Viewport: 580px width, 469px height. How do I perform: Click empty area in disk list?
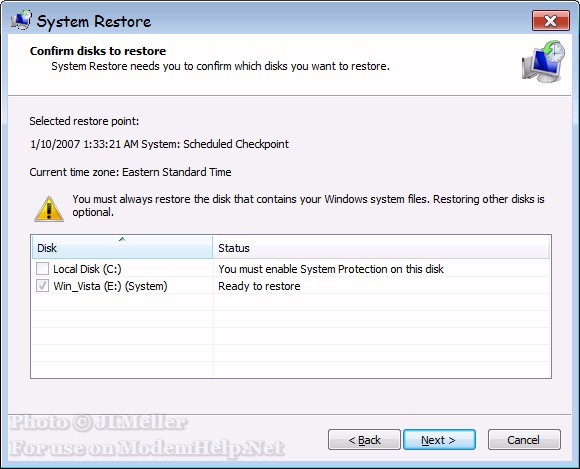(x=291, y=336)
